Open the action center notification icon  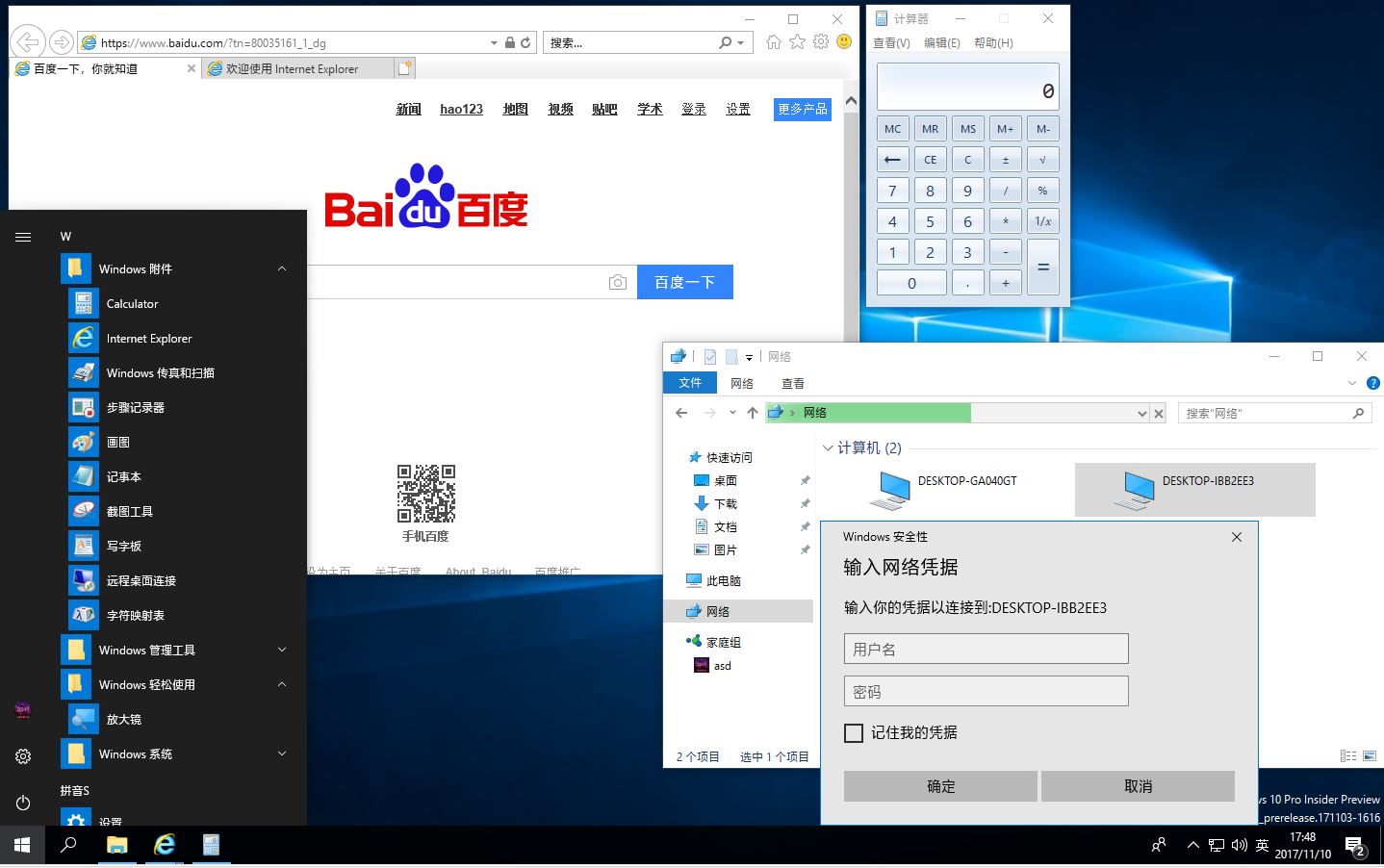(1356, 846)
